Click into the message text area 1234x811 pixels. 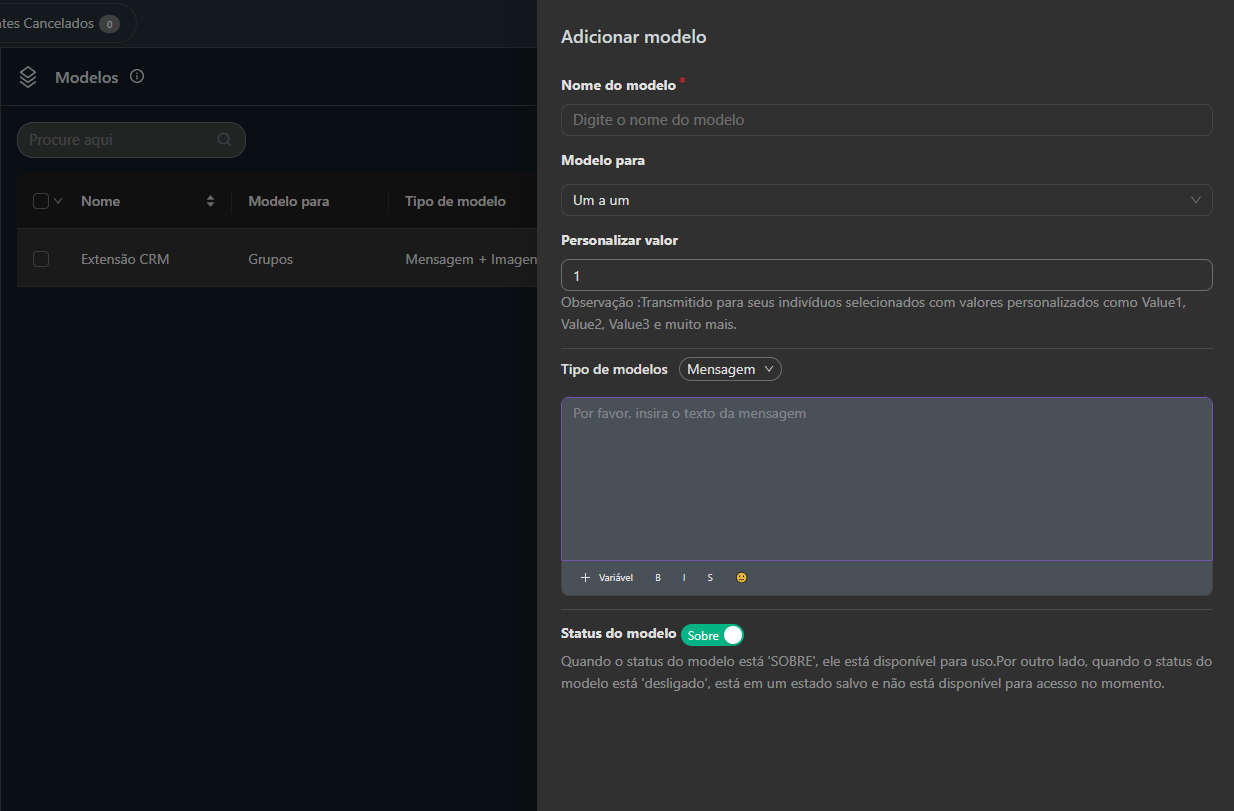886,478
